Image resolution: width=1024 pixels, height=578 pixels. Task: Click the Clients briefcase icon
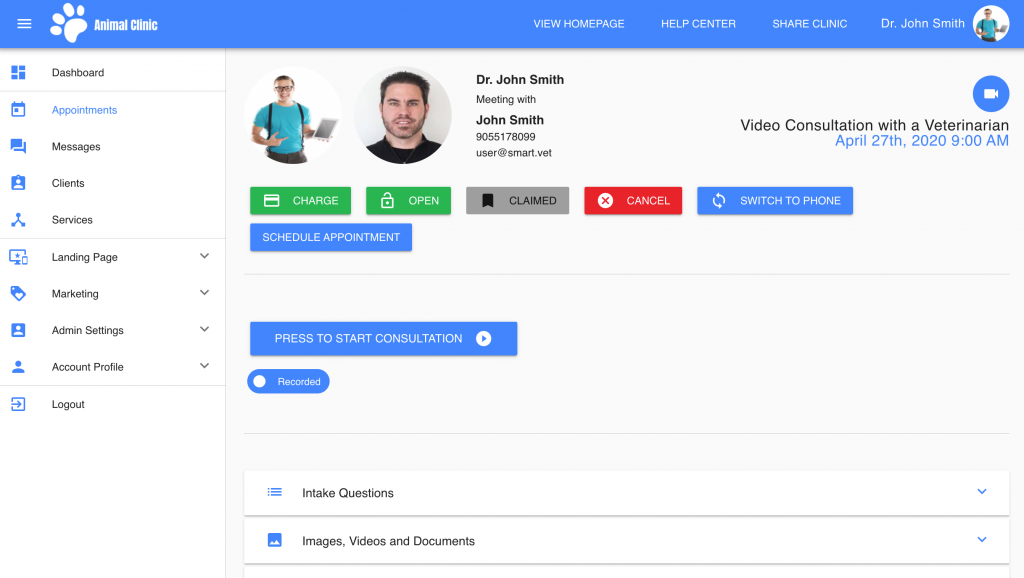tap(18, 183)
